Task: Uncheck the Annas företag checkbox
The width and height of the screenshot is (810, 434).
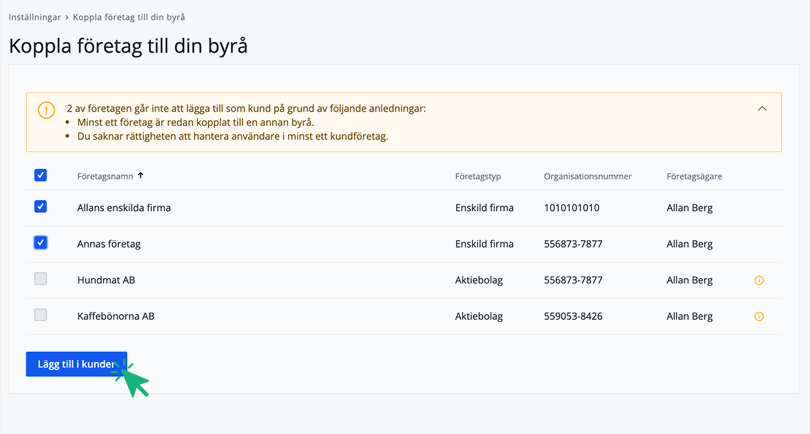Action: (41, 243)
